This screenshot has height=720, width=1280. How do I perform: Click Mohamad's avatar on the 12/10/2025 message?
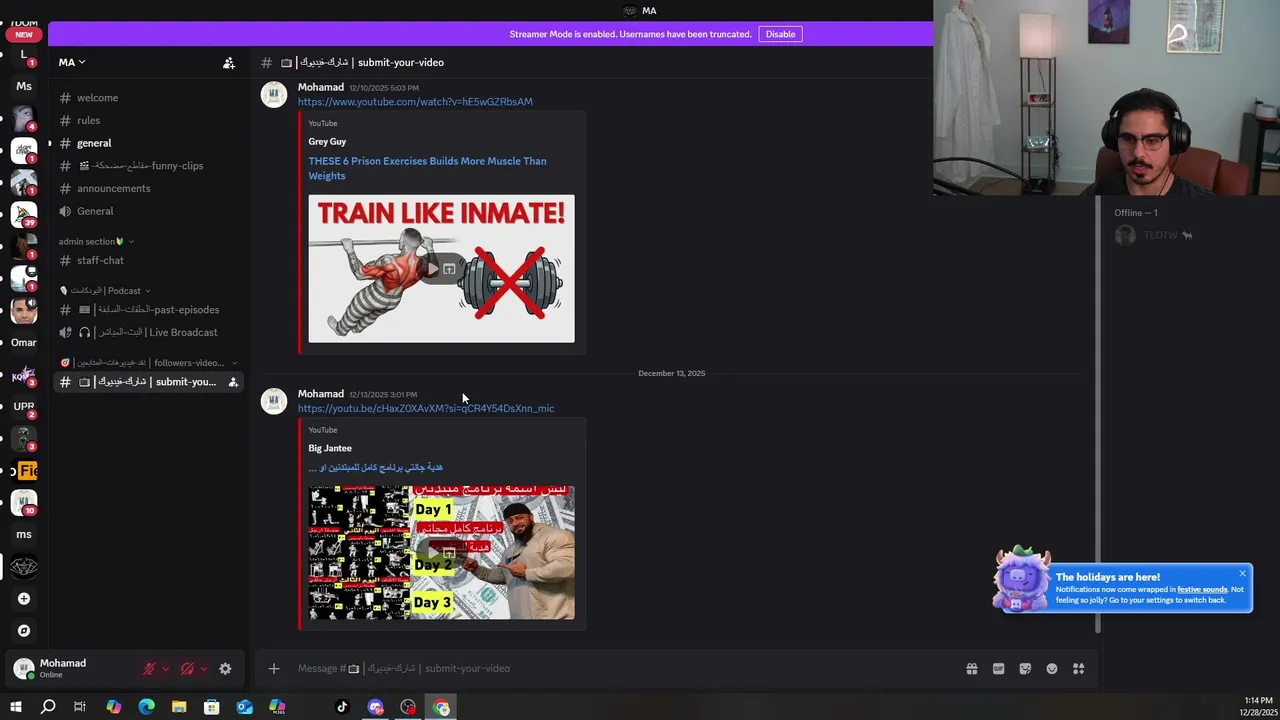pyautogui.click(x=274, y=95)
